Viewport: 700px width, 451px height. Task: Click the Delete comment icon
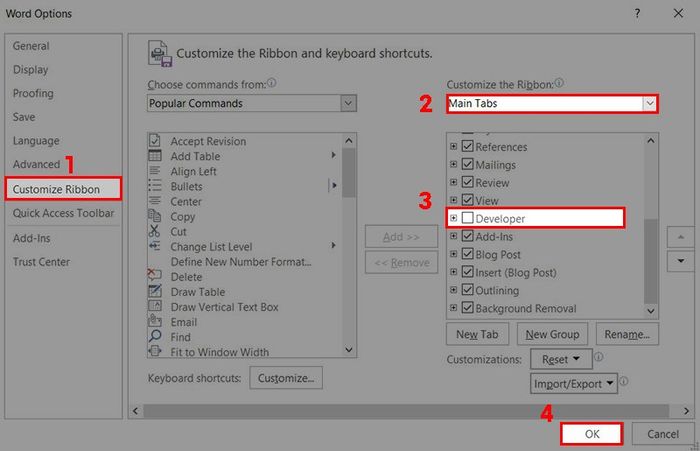154,276
